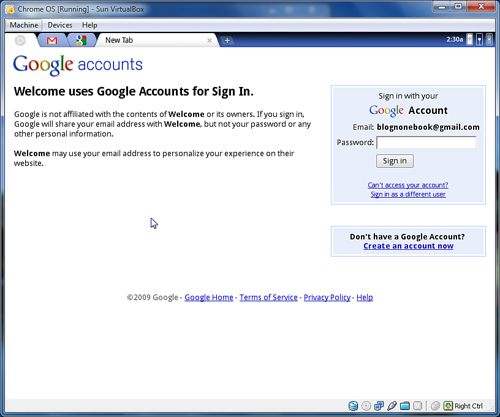Close the New Tab tab
Screen dimensions: 500x417
209,40
